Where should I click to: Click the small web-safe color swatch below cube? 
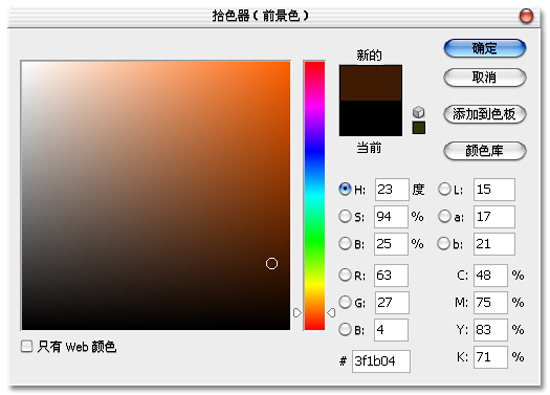[418, 127]
